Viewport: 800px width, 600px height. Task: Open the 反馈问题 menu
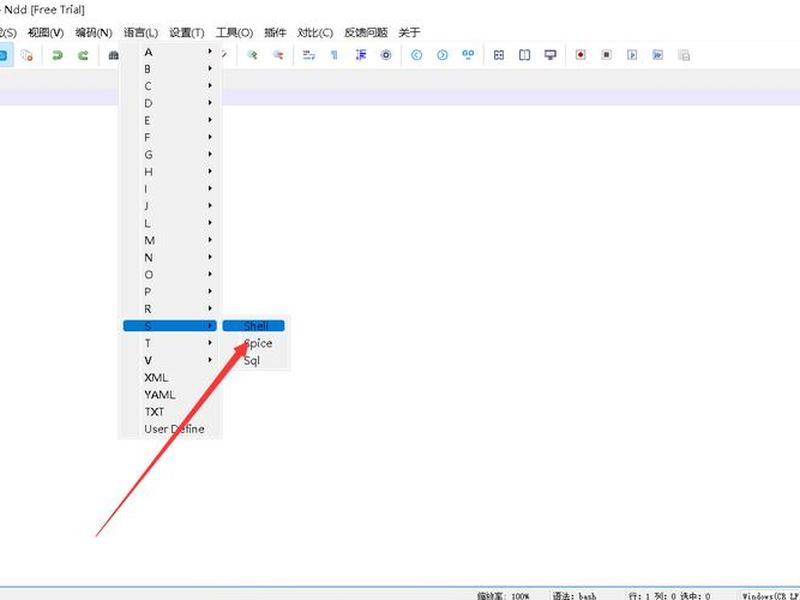[x=366, y=33]
